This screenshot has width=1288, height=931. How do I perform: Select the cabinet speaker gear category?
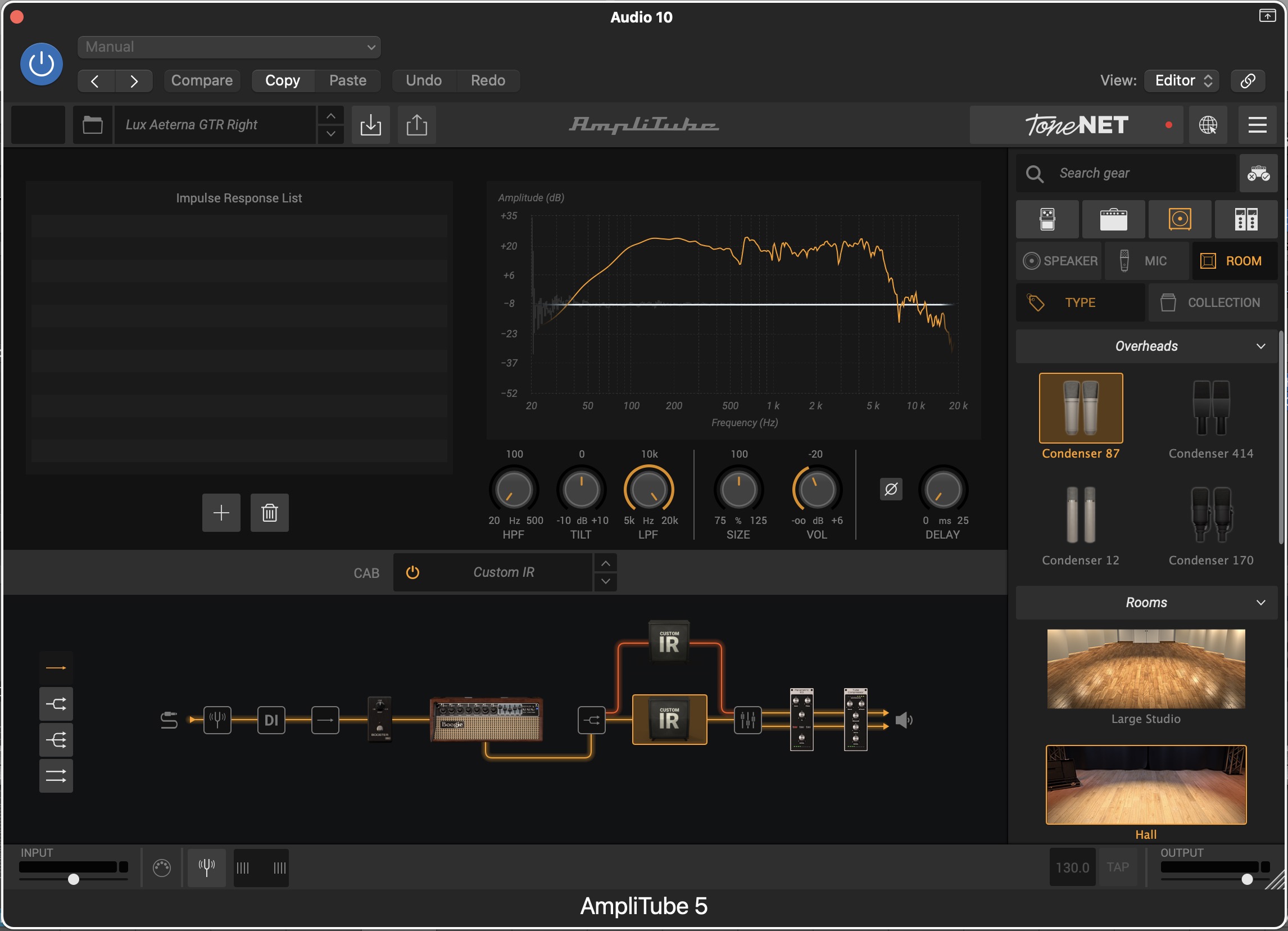(1180, 219)
